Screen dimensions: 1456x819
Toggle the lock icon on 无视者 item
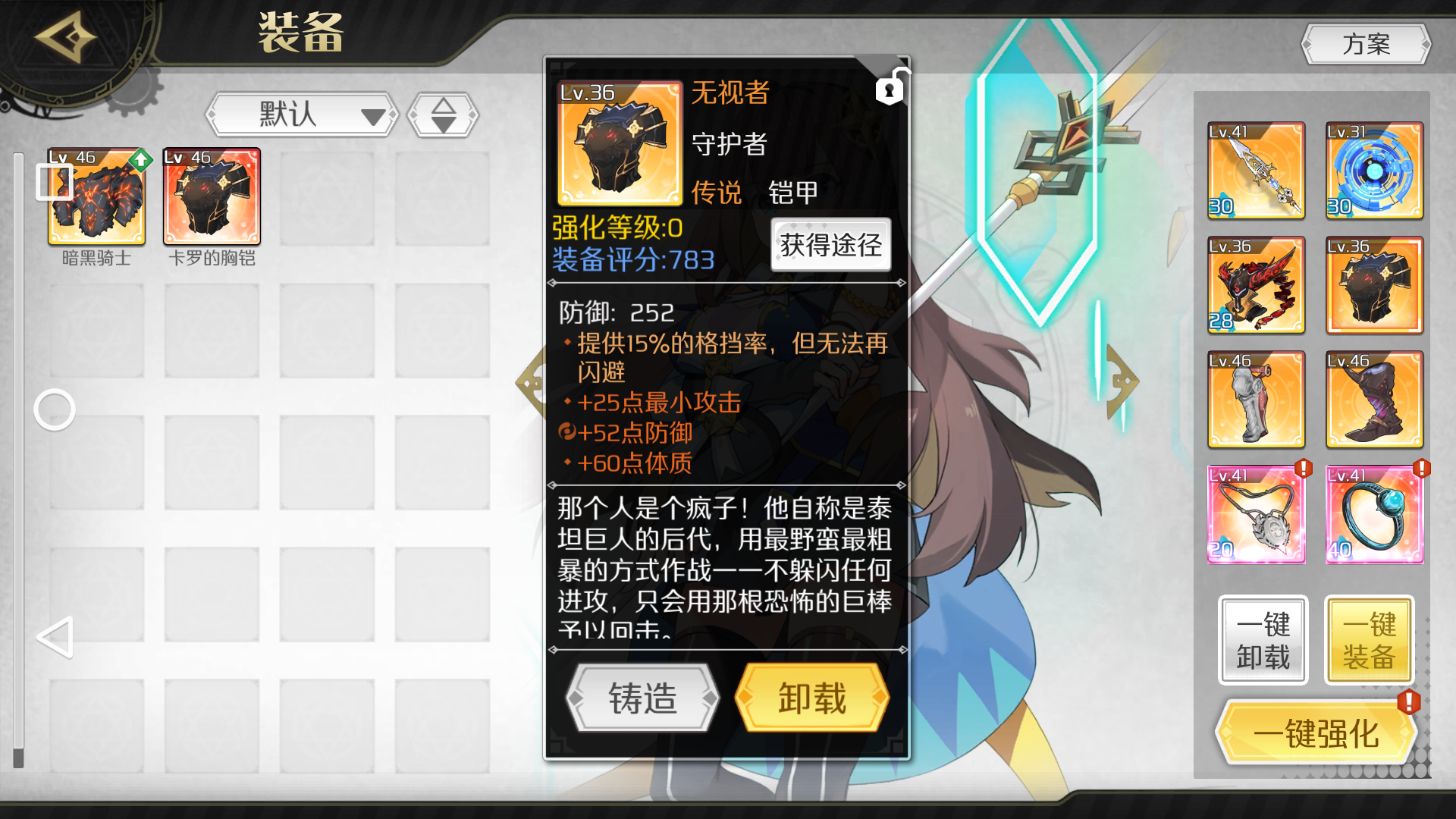click(x=891, y=87)
